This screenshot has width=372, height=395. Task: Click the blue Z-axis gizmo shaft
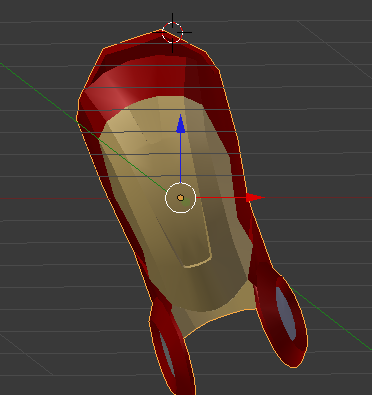pyautogui.click(x=181, y=158)
